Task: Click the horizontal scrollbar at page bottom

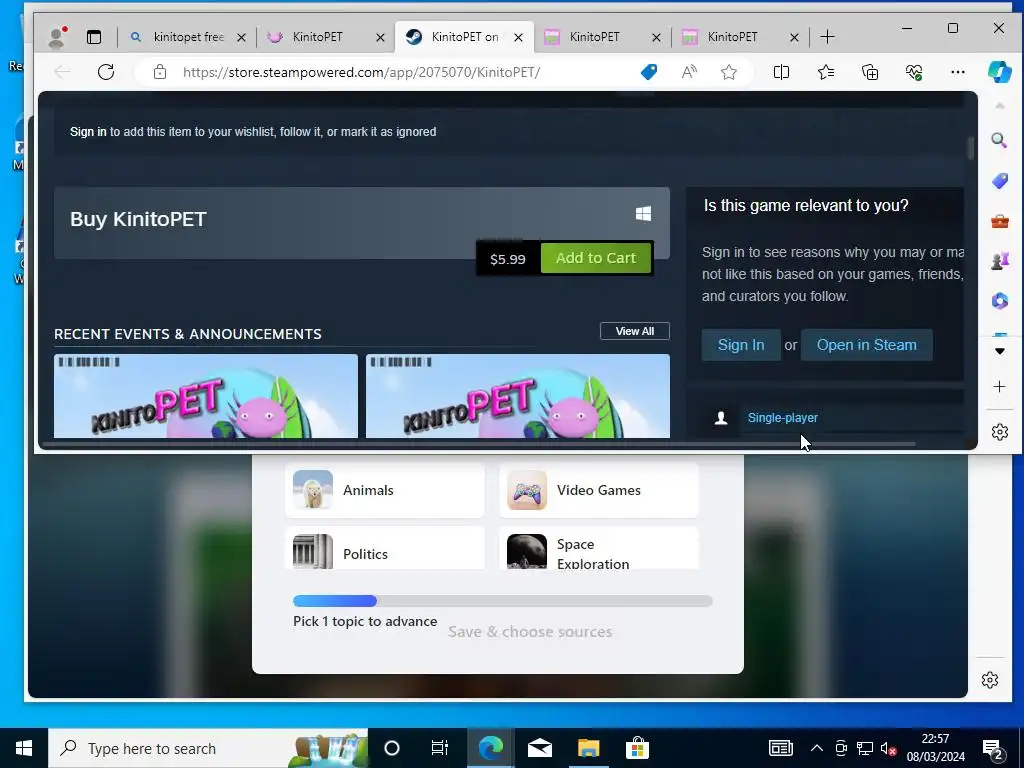Action: pos(477,444)
